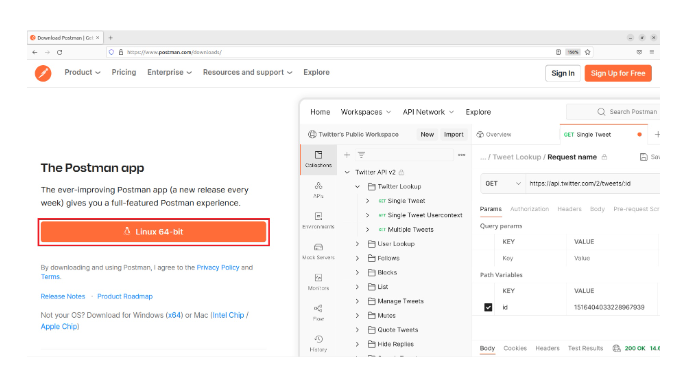Open the Enterprise dropdown menu

click(170, 72)
